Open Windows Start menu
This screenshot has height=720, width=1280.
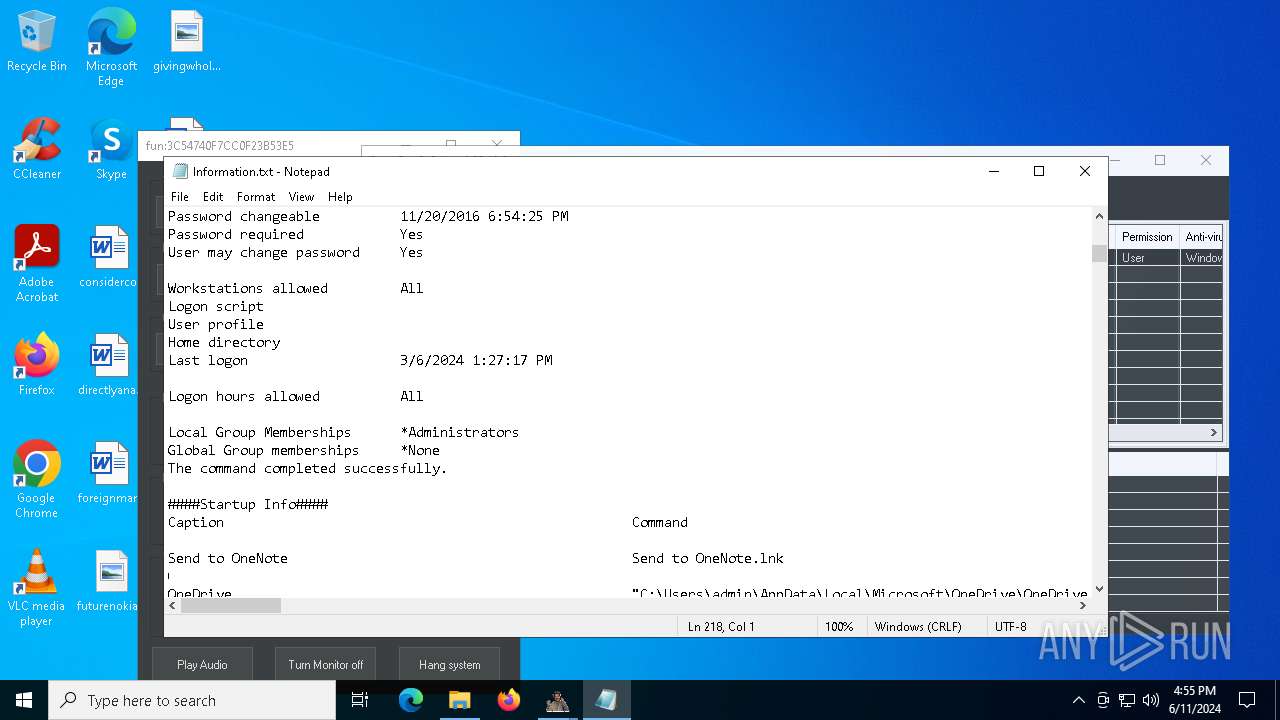coord(24,700)
